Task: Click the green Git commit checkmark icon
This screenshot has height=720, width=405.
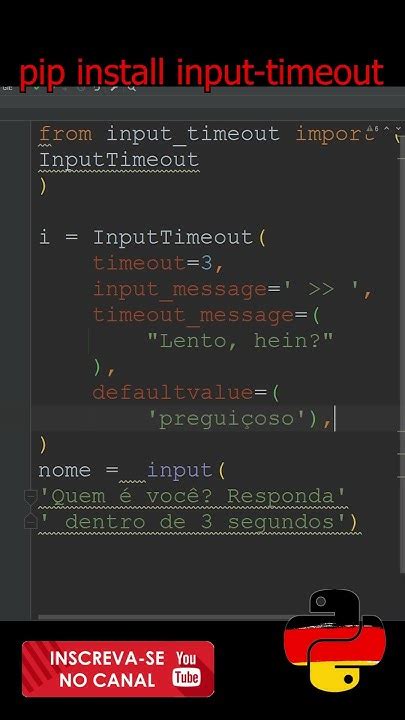Action: click(x=36, y=88)
